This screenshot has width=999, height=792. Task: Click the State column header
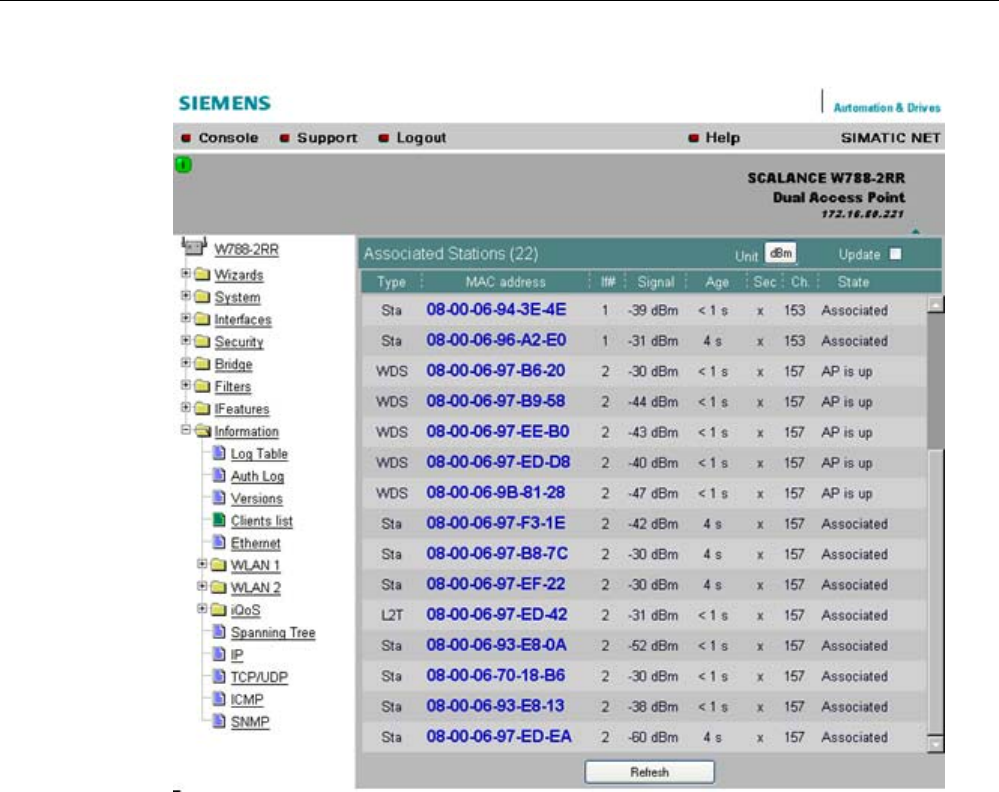click(x=853, y=282)
